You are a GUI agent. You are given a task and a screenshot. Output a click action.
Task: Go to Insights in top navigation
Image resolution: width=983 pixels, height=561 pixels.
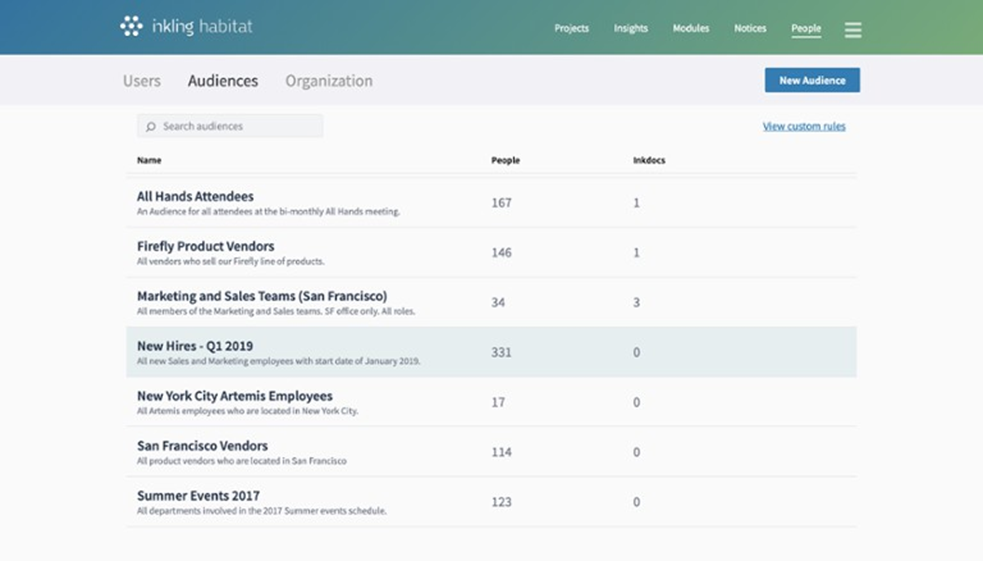(630, 29)
